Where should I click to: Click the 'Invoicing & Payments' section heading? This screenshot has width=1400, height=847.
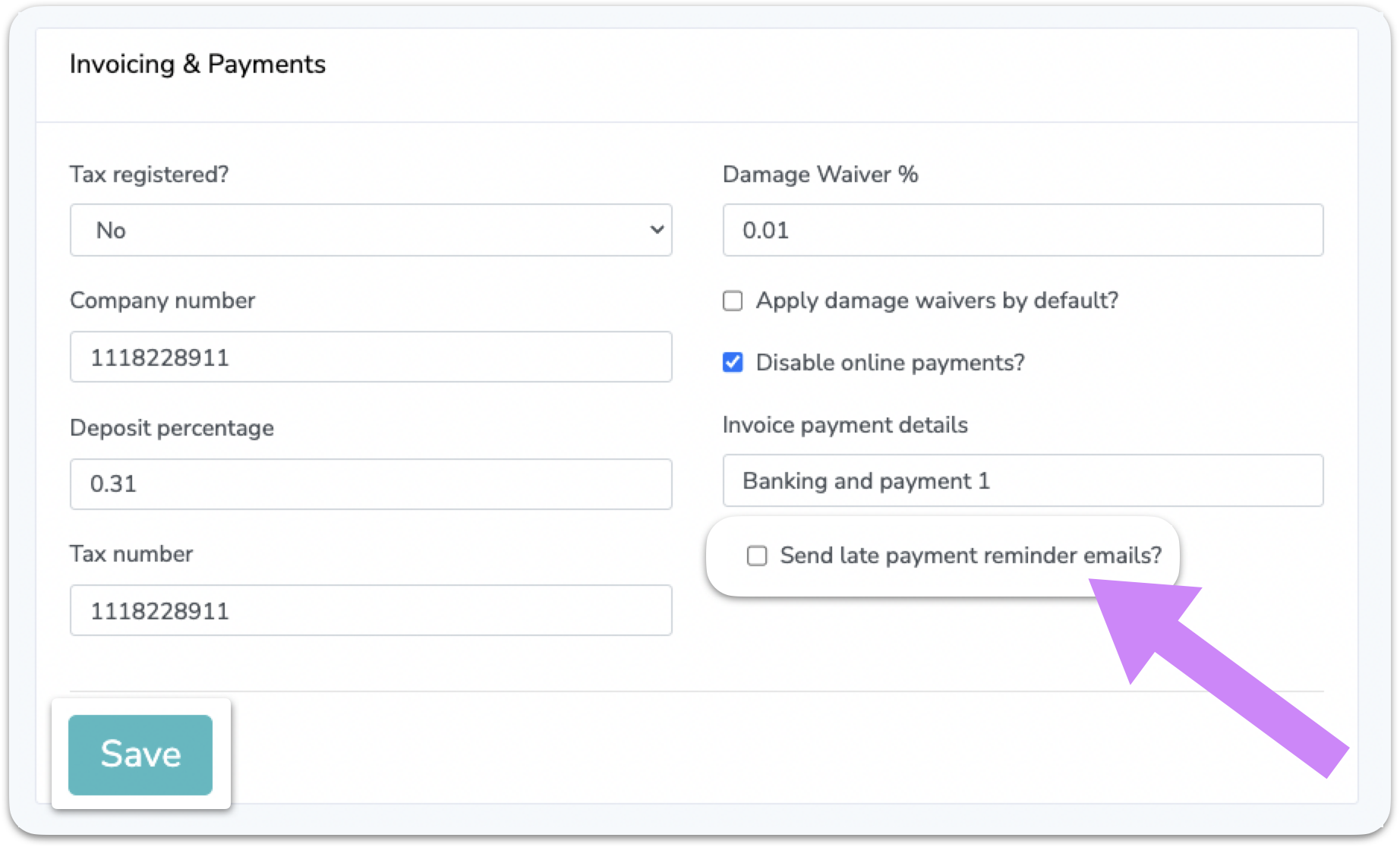[x=197, y=65]
